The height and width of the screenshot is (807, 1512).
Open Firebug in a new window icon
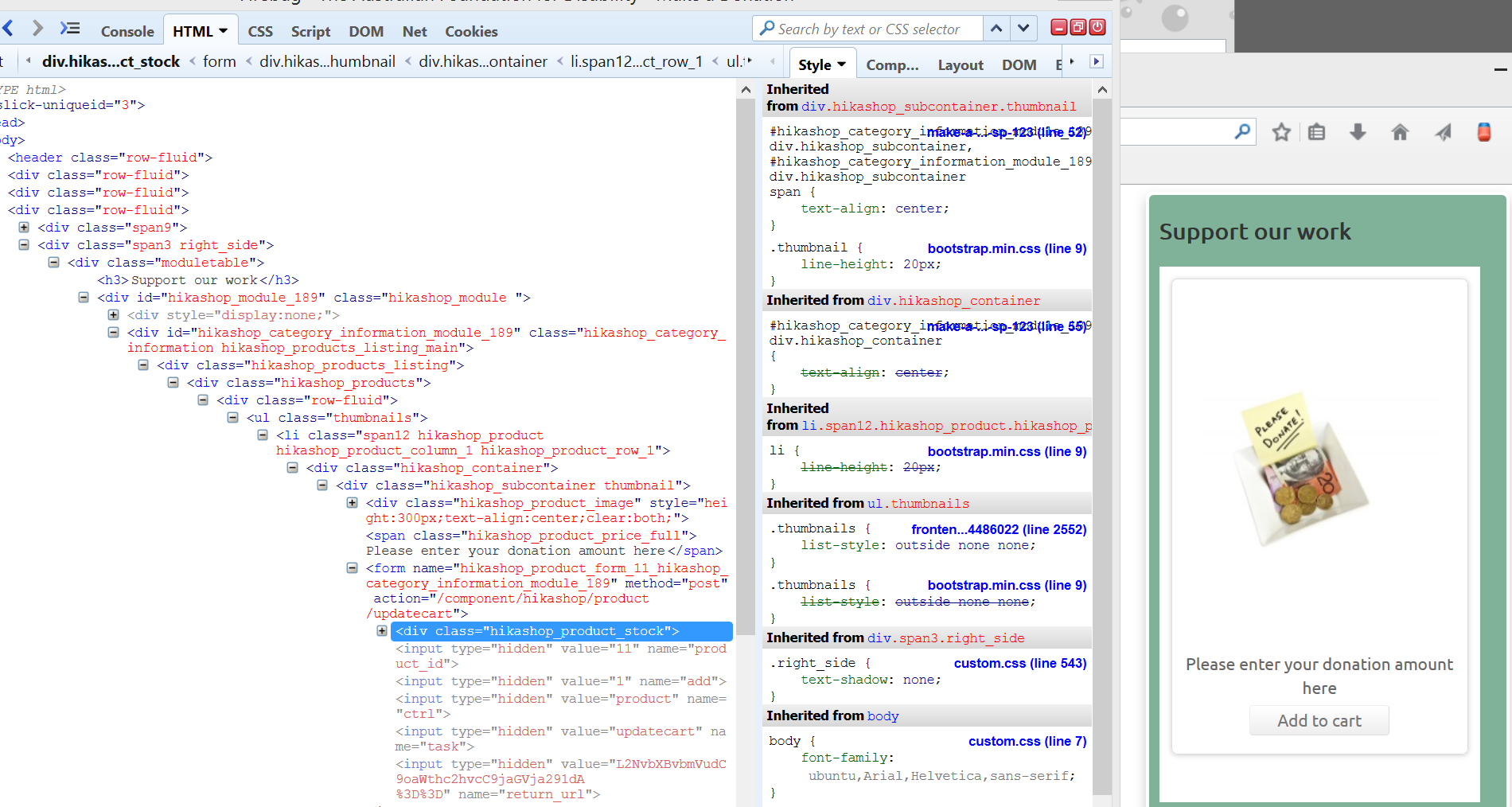coord(1078,28)
